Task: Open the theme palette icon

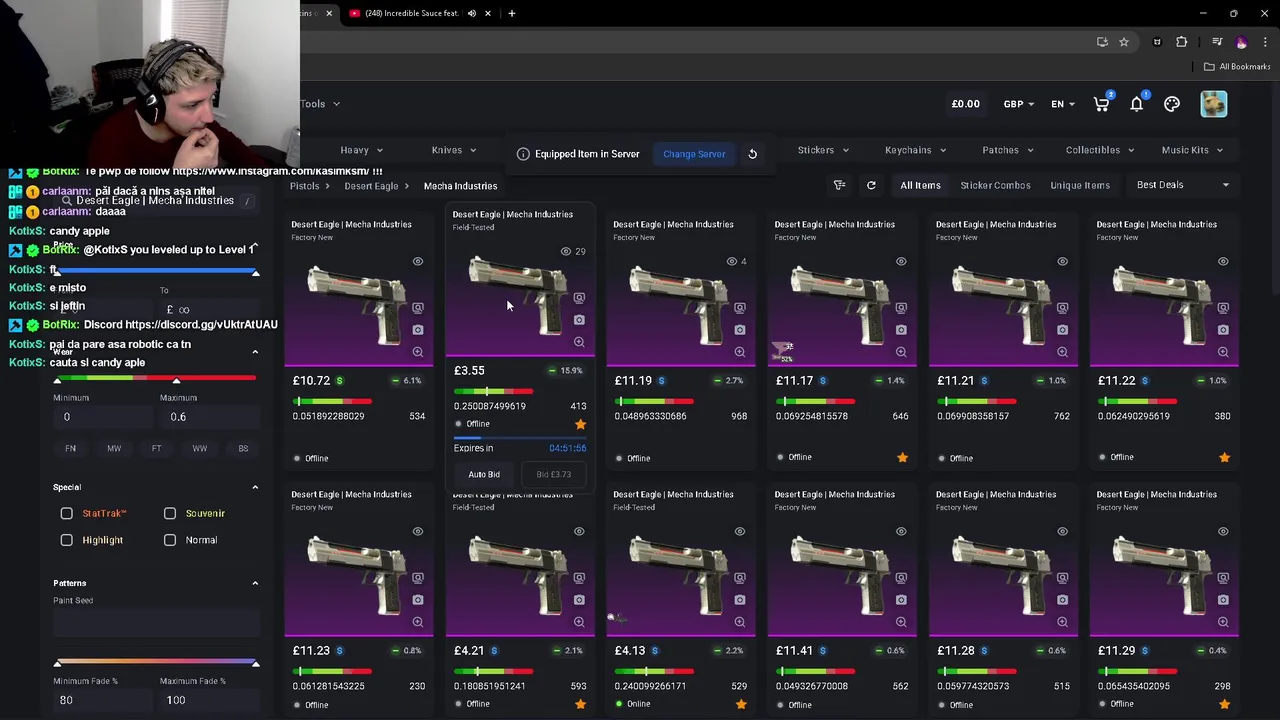Action: (1172, 104)
